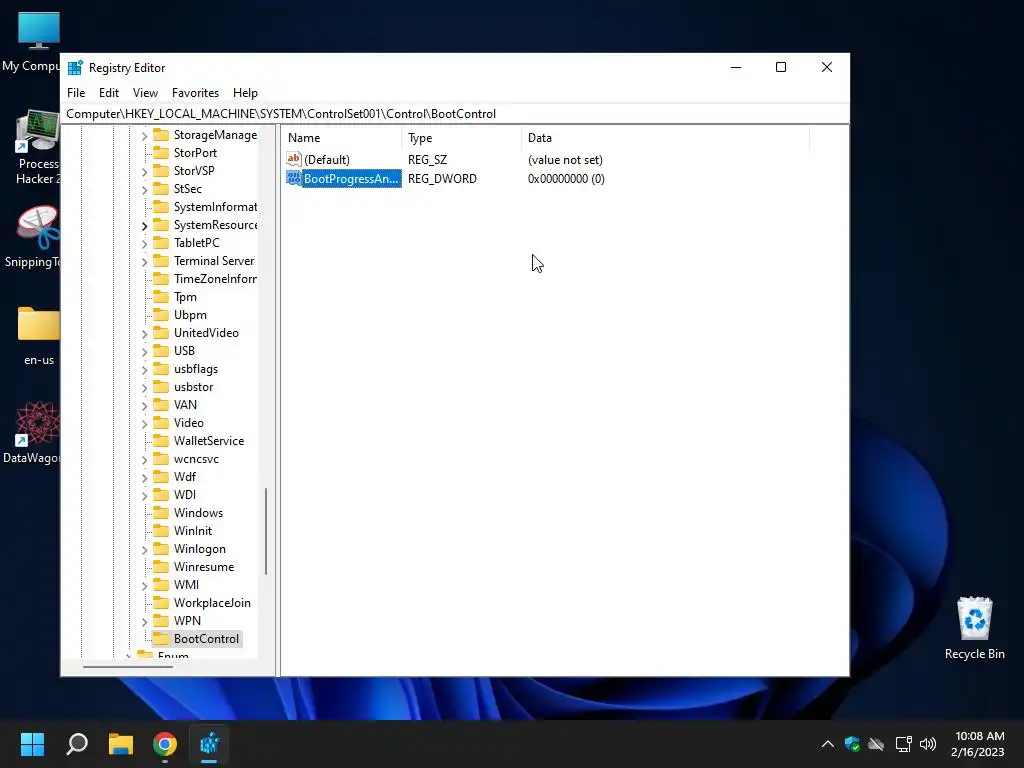Select the usbstor key

[193, 387]
